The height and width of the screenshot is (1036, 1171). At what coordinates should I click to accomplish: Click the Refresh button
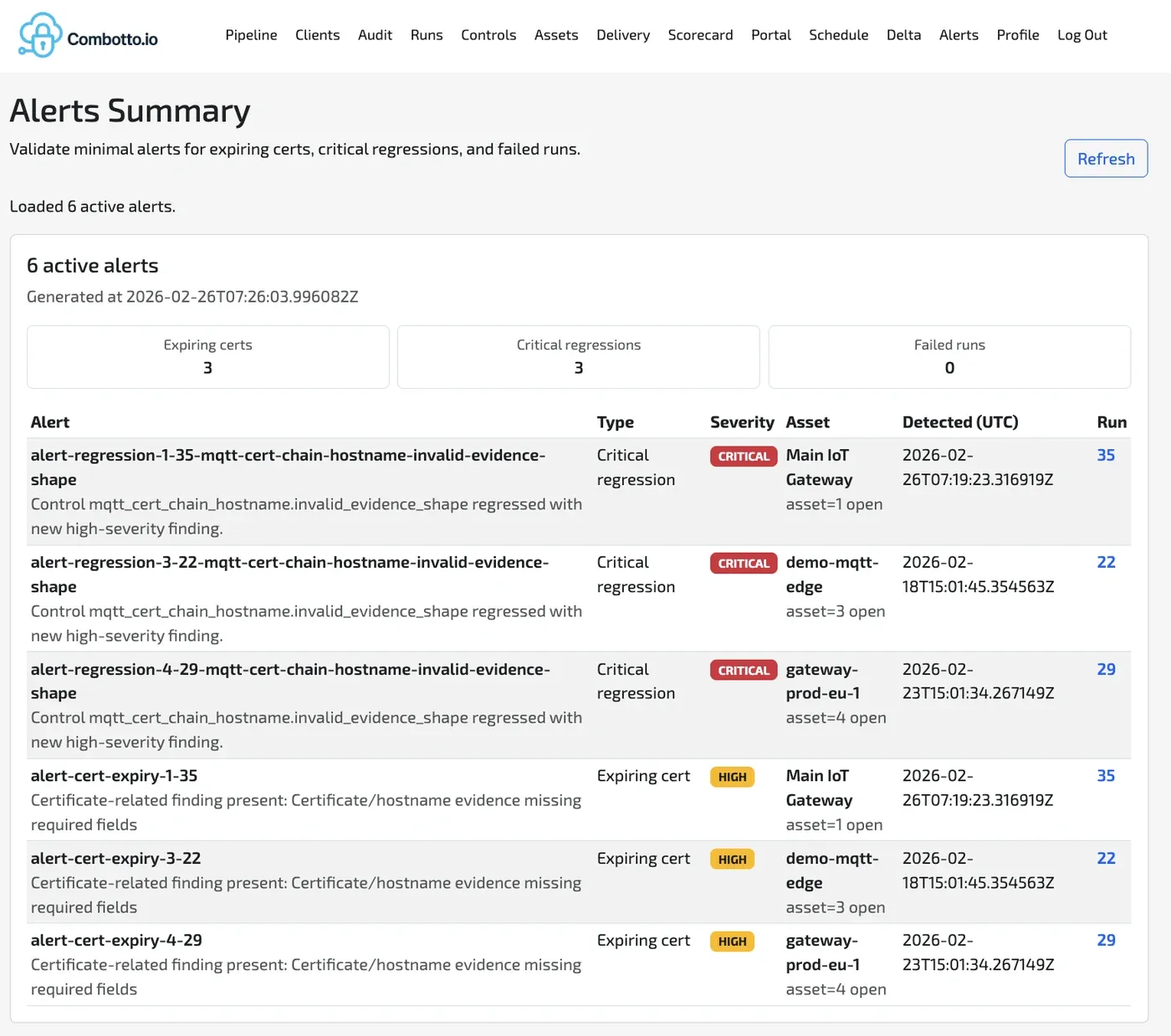point(1106,158)
